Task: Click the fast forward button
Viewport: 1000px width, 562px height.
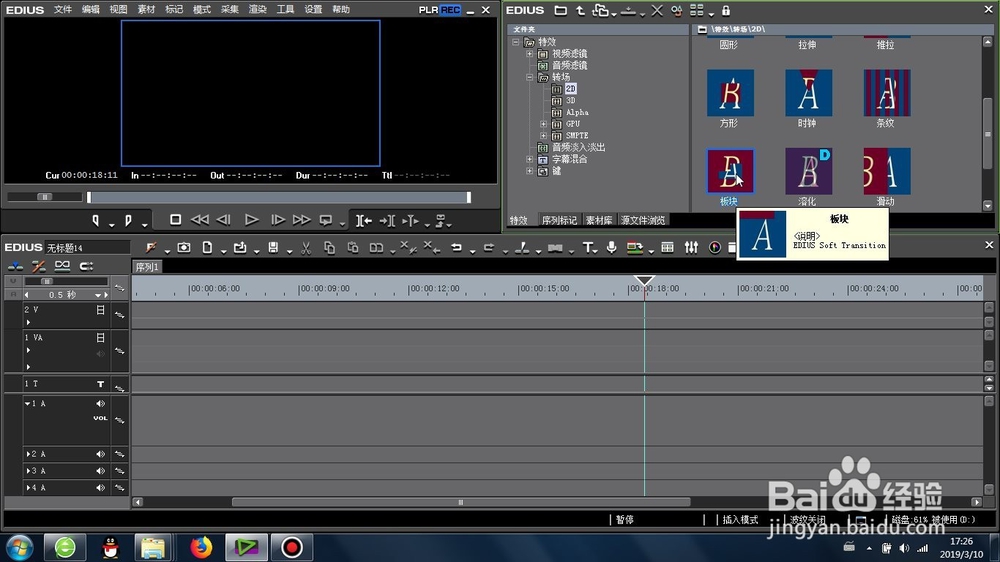Action: point(301,220)
